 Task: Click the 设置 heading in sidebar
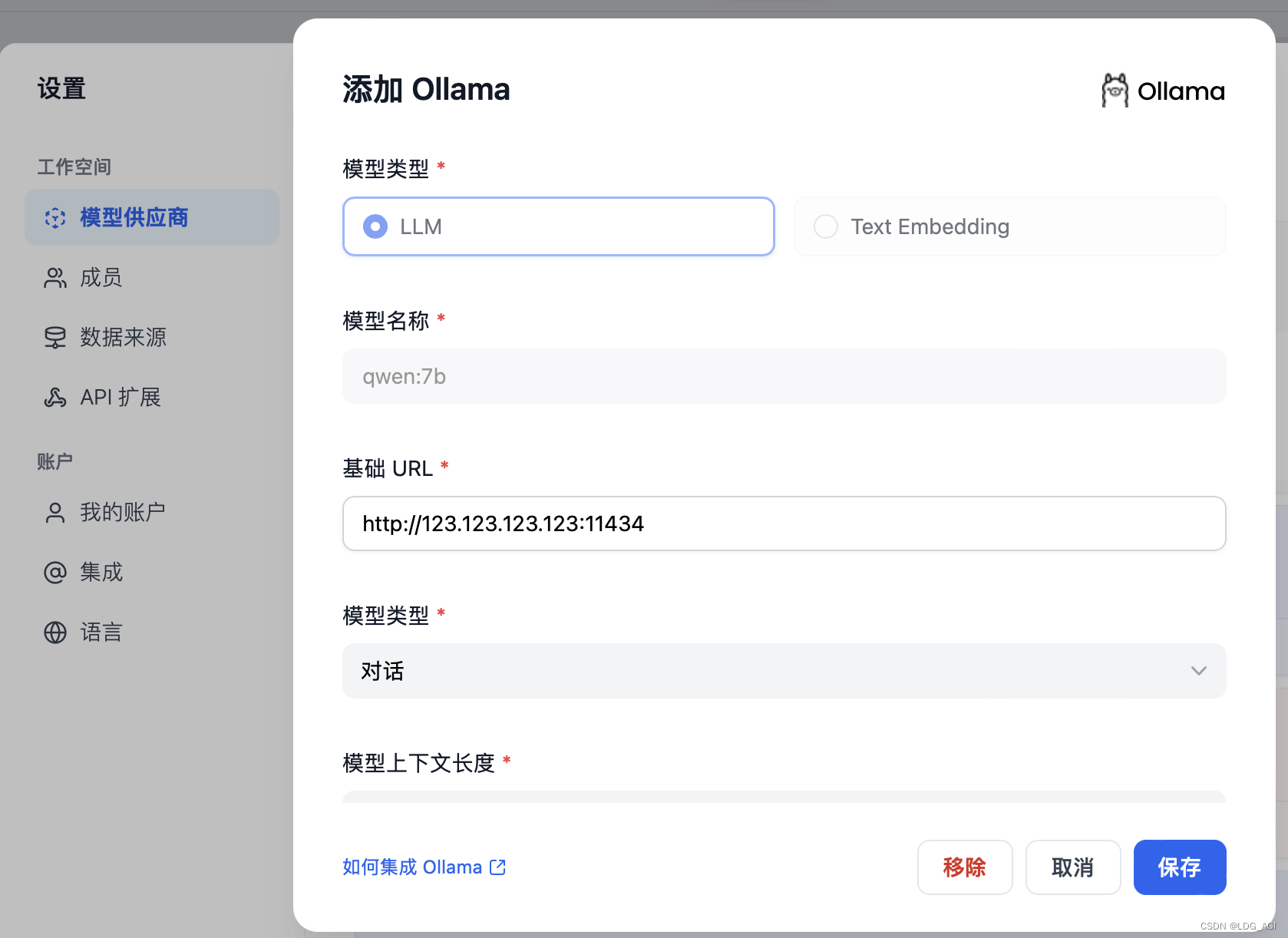pyautogui.click(x=62, y=89)
